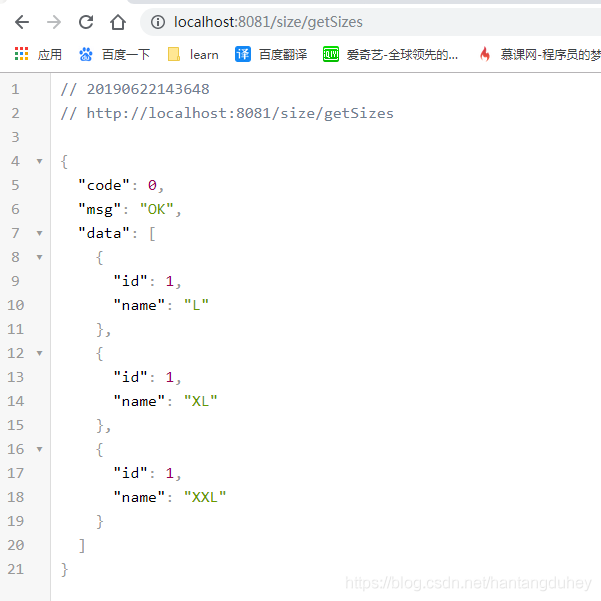Click the yellow learn folder icon
The height and width of the screenshot is (601, 601).
pos(174,54)
